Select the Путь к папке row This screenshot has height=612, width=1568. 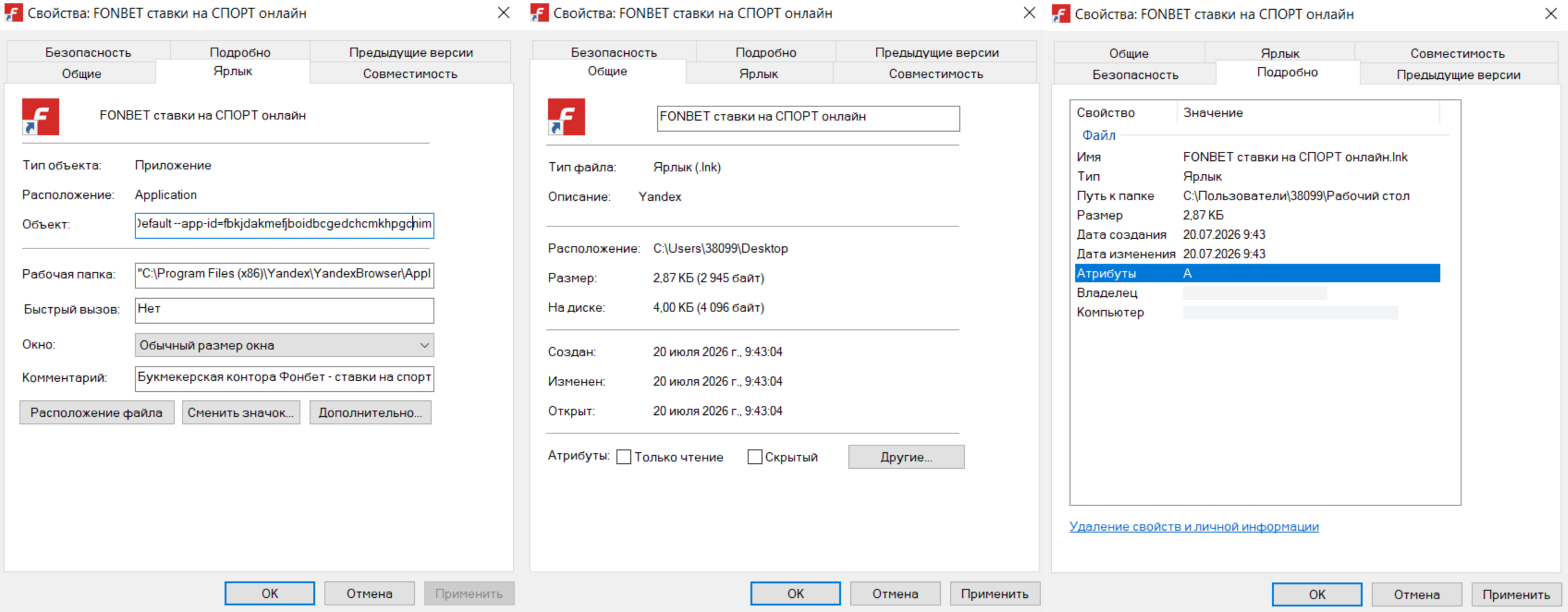1257,196
